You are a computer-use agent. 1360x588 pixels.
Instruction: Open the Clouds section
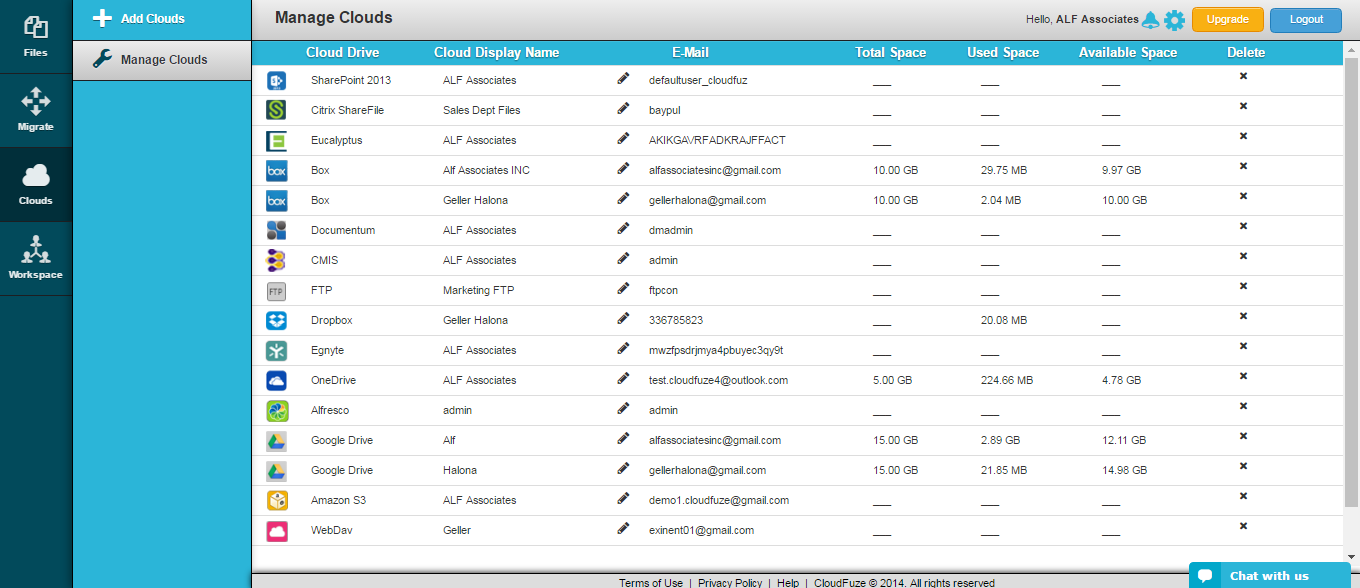point(36,184)
